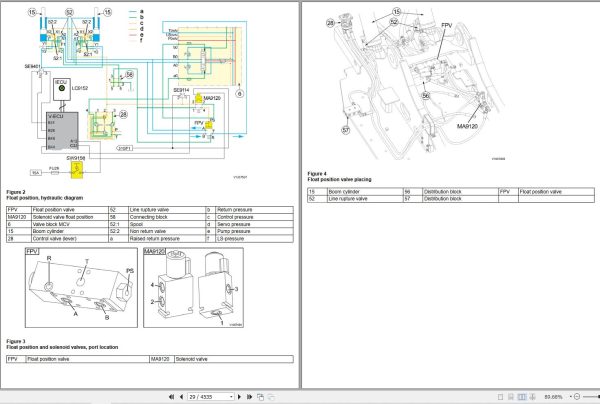Click the 'Figure 4' caption text
Screen dimensions: 600x404
coord(317,174)
